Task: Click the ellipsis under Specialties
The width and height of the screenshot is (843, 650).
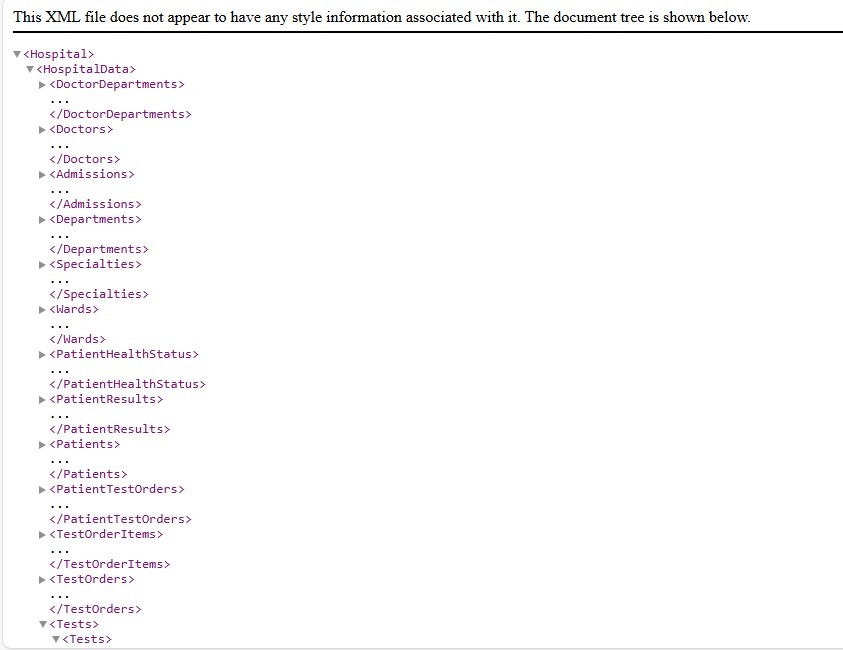Action: [x=59, y=281]
